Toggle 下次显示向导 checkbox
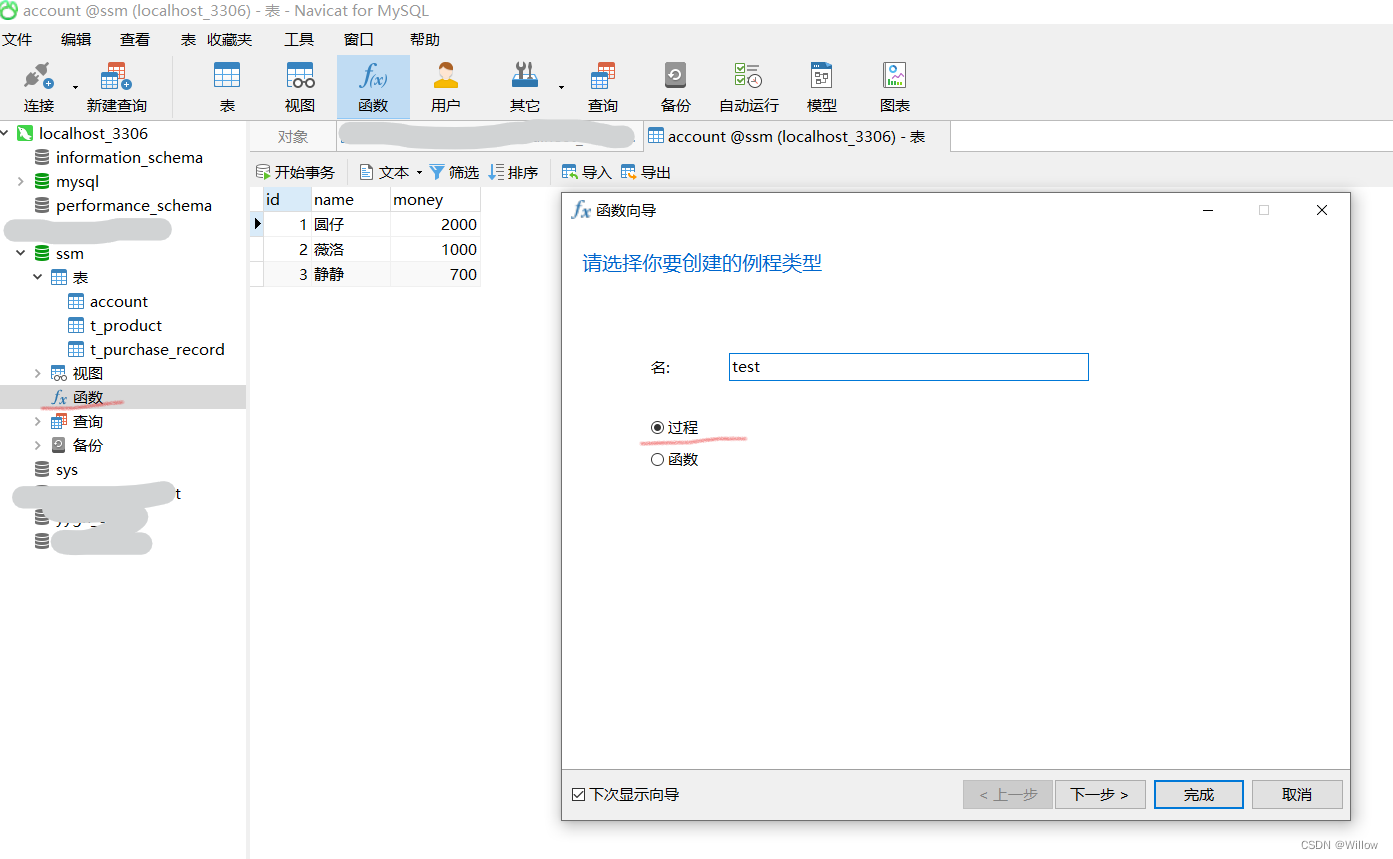The width and height of the screenshot is (1393, 859). [578, 794]
